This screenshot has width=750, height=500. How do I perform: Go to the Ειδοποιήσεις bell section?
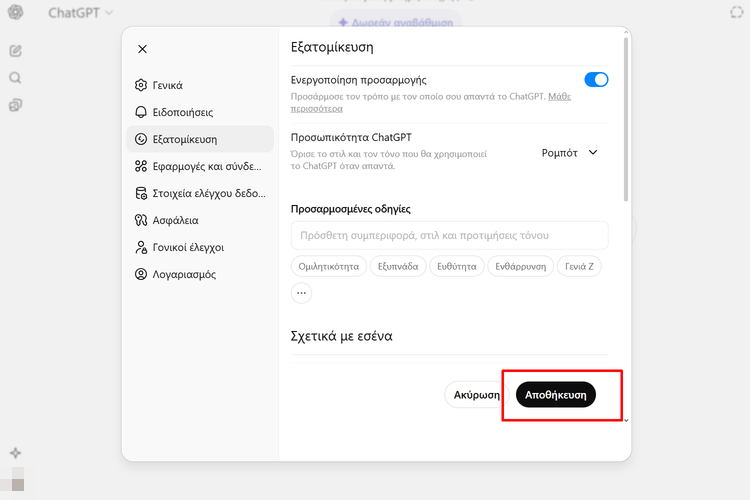pyautogui.click(x=182, y=112)
